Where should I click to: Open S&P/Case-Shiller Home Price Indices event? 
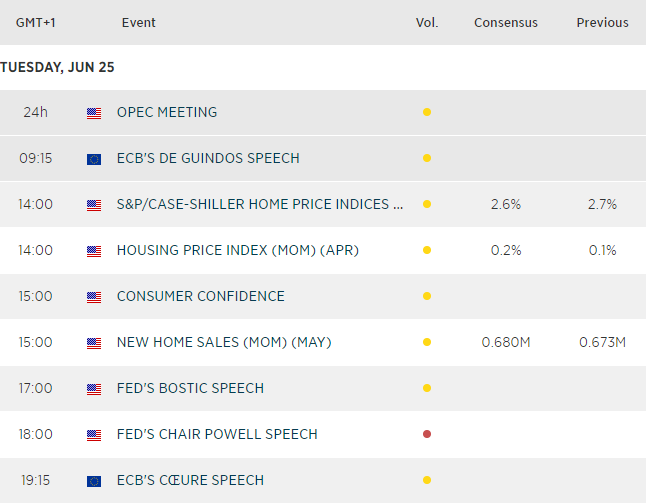point(260,204)
